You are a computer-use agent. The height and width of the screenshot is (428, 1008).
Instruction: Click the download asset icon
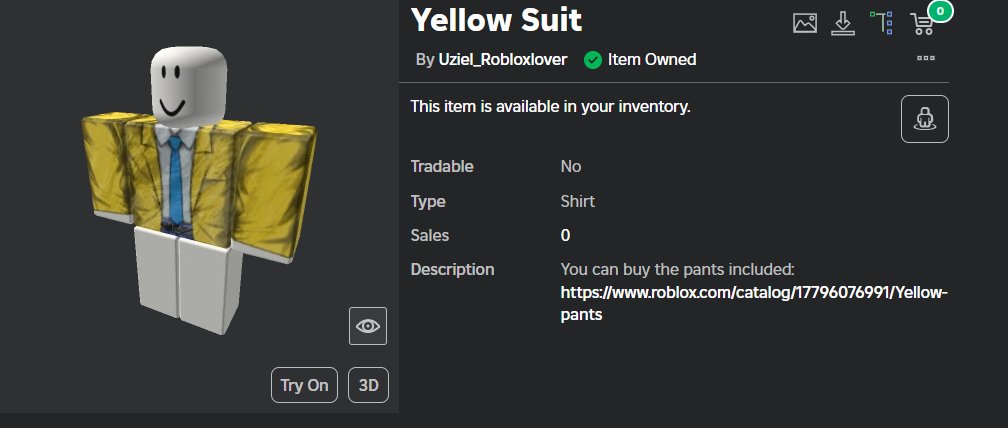[x=842, y=23]
